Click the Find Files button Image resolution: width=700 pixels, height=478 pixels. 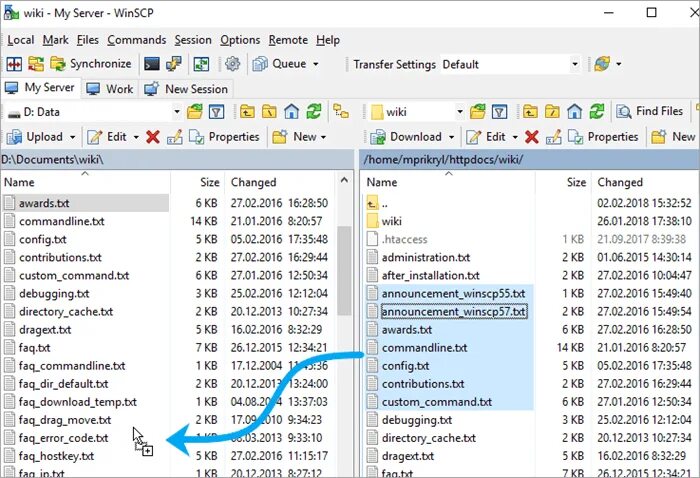point(650,111)
